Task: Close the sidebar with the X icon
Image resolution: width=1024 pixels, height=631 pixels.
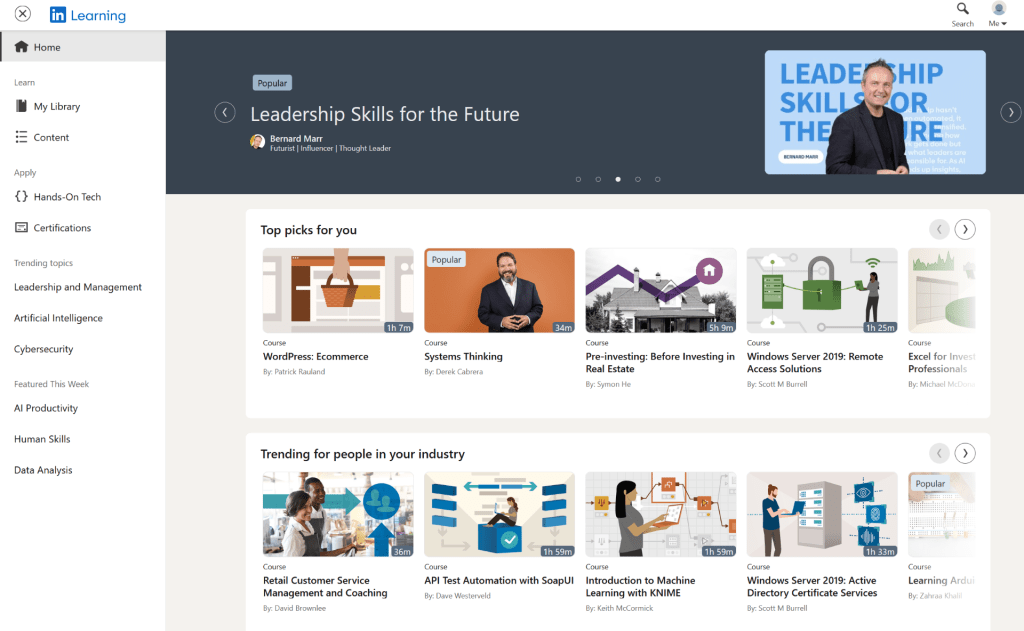Action: point(23,14)
